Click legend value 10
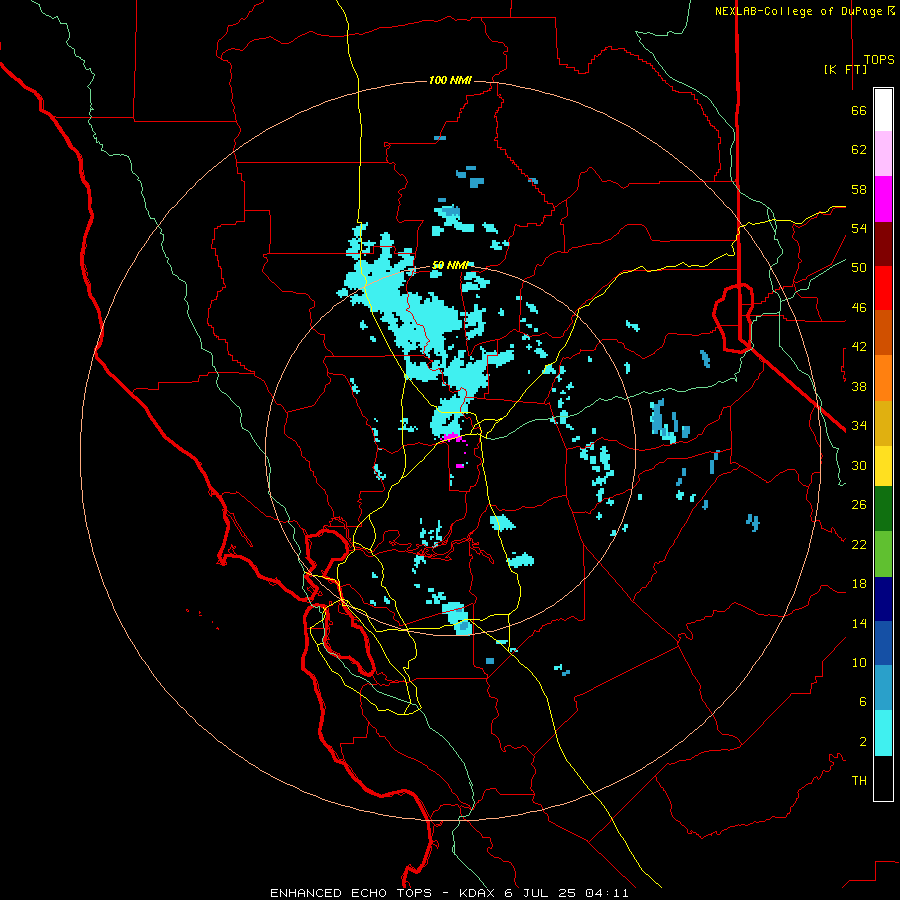The width and height of the screenshot is (900, 900). point(859,662)
